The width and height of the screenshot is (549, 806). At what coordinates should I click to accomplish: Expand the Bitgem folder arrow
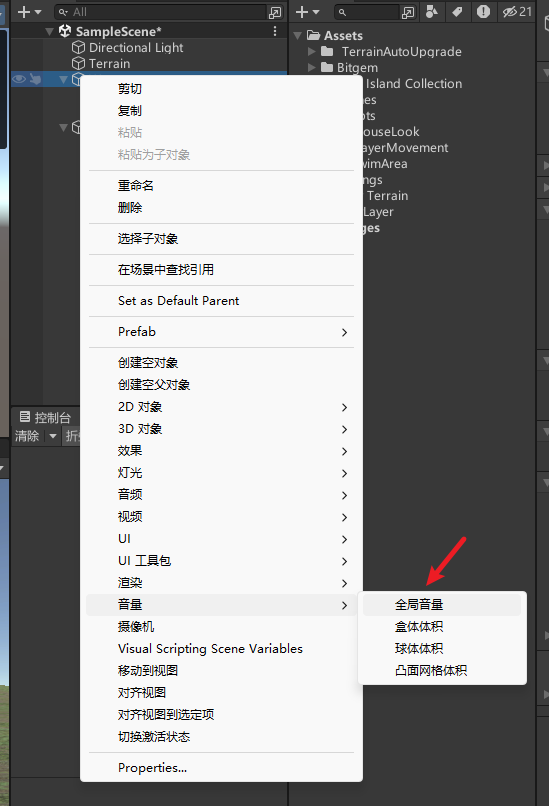coord(312,67)
